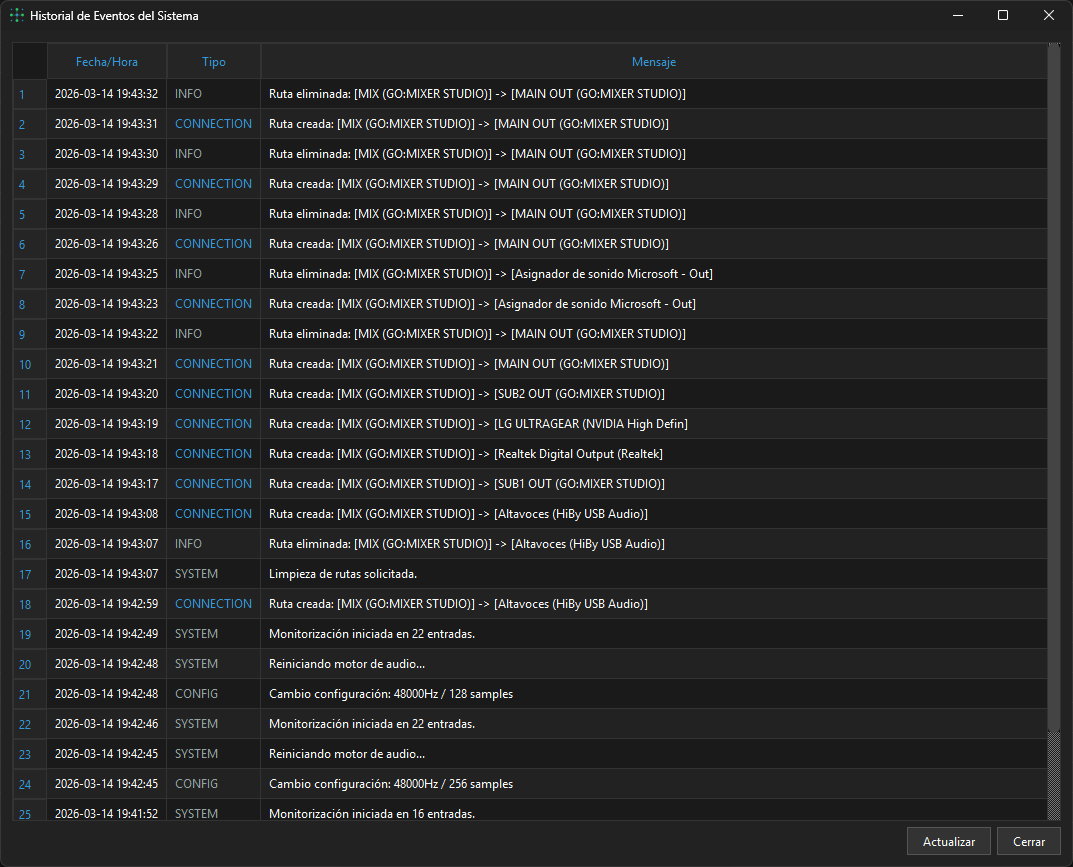
Task: Select row header number 7
Action: [29, 274]
